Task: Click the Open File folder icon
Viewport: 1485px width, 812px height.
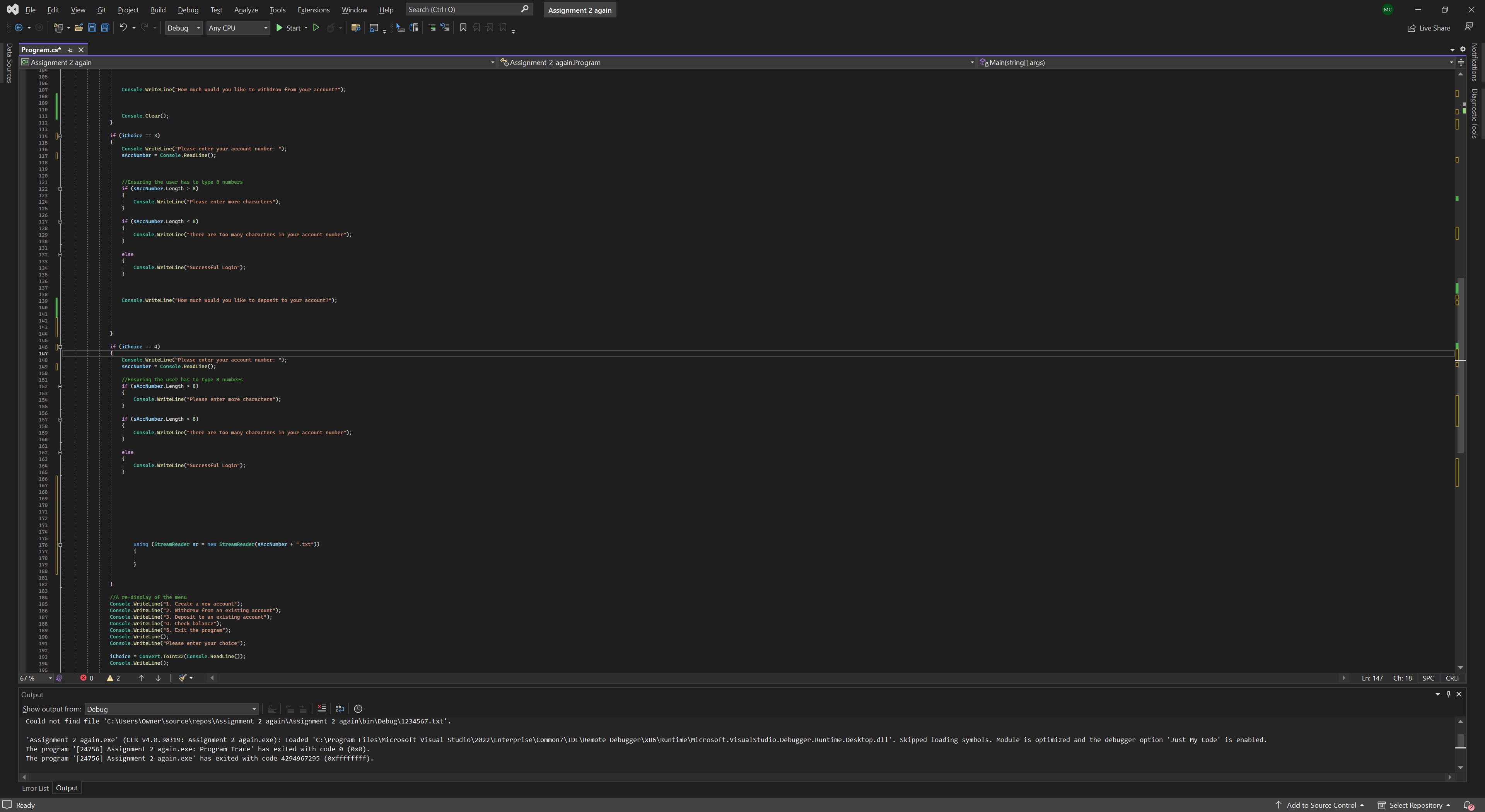Action: click(x=79, y=28)
